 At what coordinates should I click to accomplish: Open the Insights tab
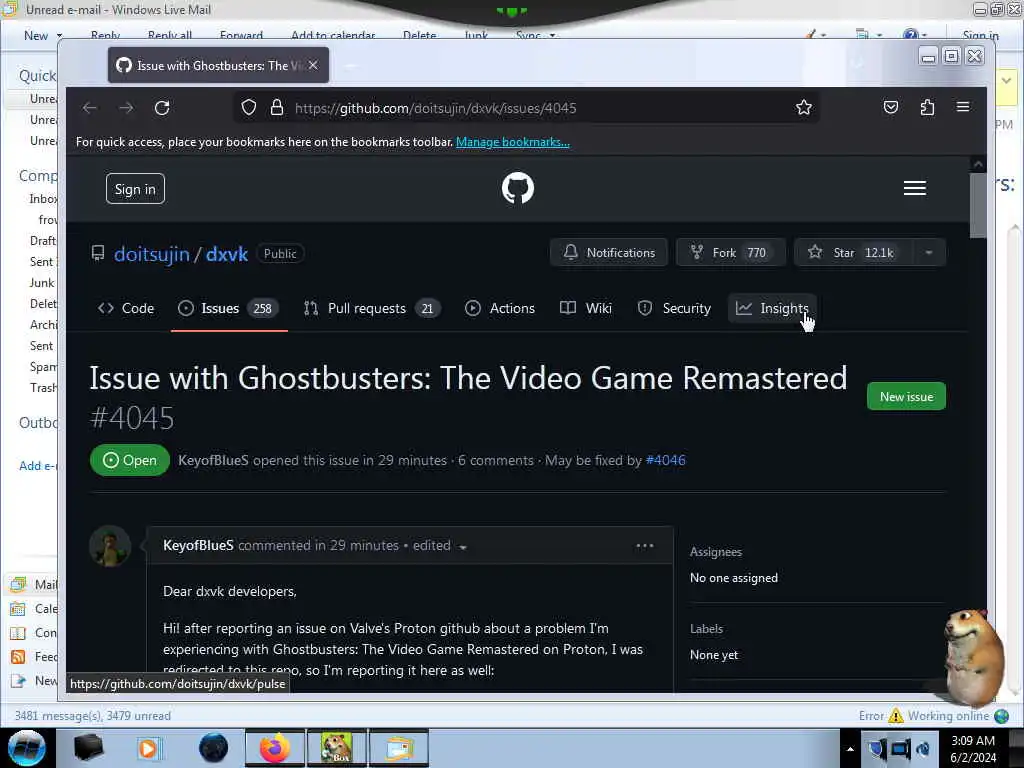772,308
